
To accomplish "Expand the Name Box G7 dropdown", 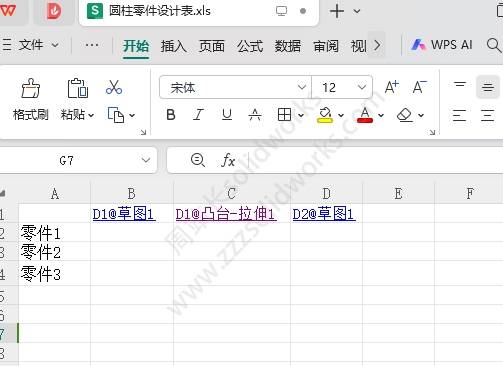I will coord(146,160).
